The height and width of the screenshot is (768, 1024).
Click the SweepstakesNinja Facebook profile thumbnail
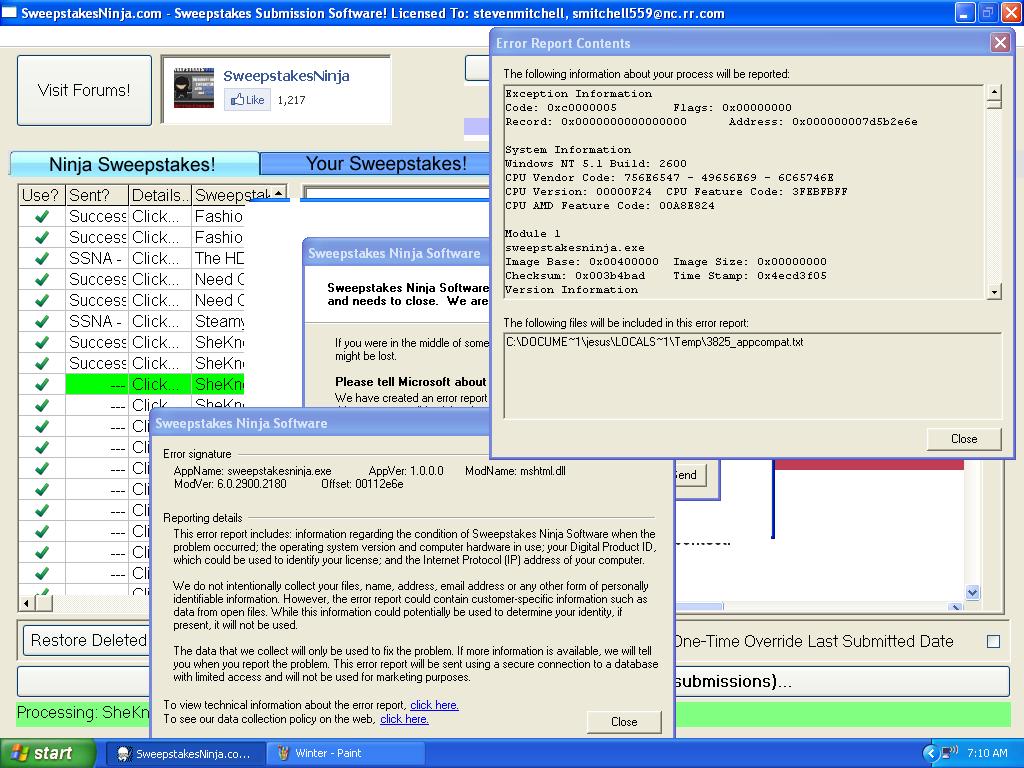(x=194, y=88)
